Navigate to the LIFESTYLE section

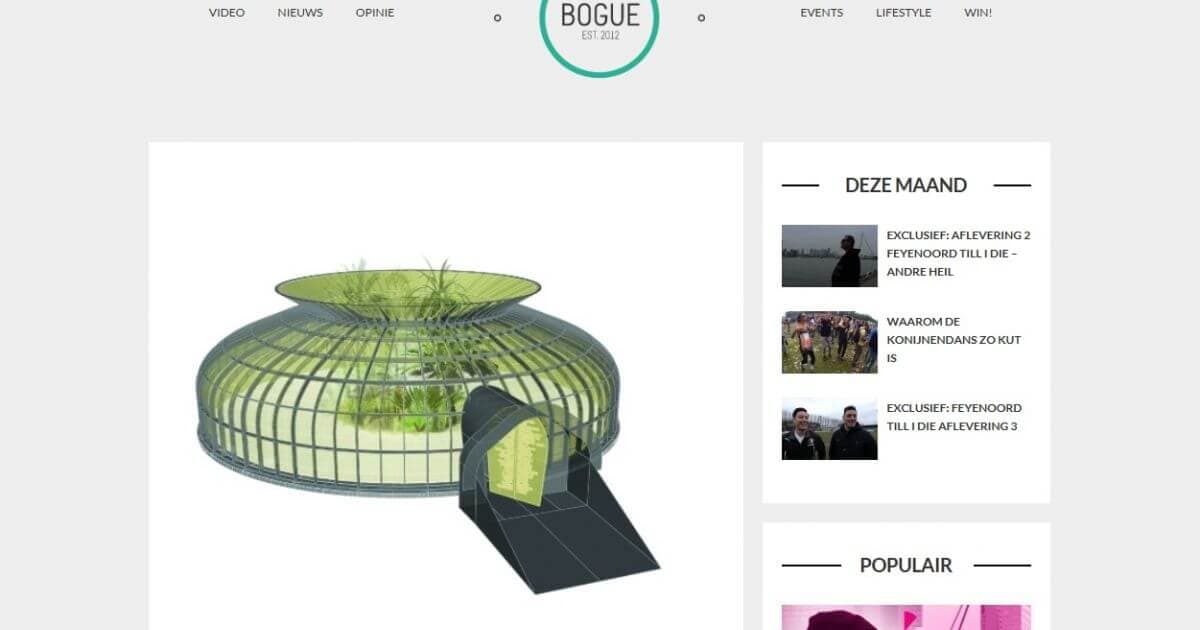(903, 13)
